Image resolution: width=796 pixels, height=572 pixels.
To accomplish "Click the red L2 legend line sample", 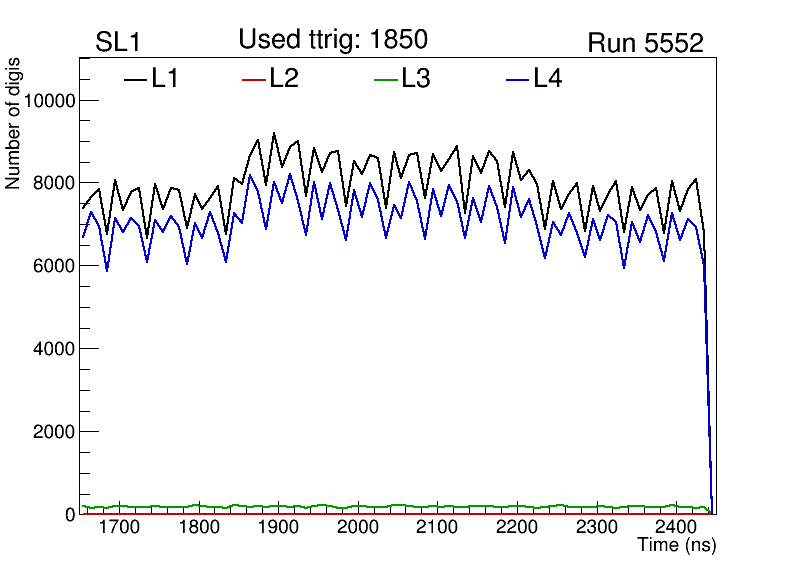I will pos(255,79).
